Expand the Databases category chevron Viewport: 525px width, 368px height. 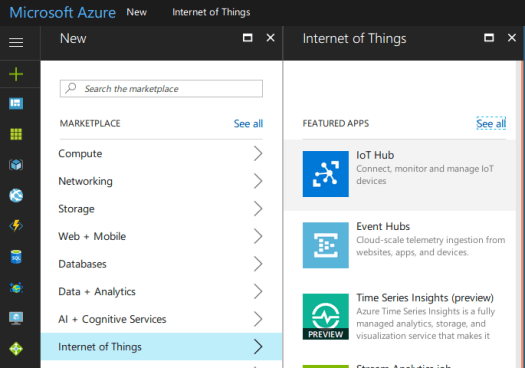coord(258,264)
